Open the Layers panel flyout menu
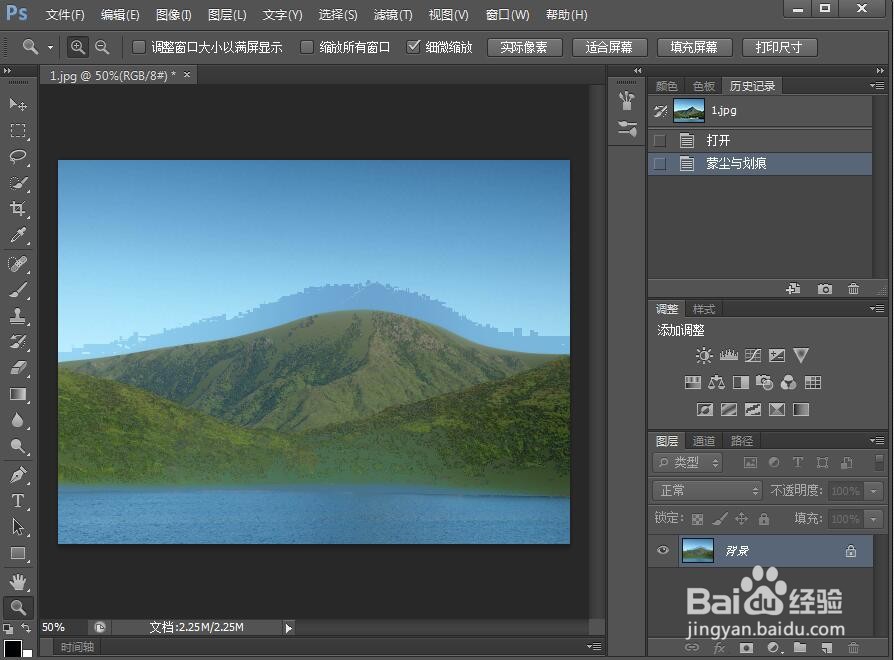 click(x=877, y=440)
